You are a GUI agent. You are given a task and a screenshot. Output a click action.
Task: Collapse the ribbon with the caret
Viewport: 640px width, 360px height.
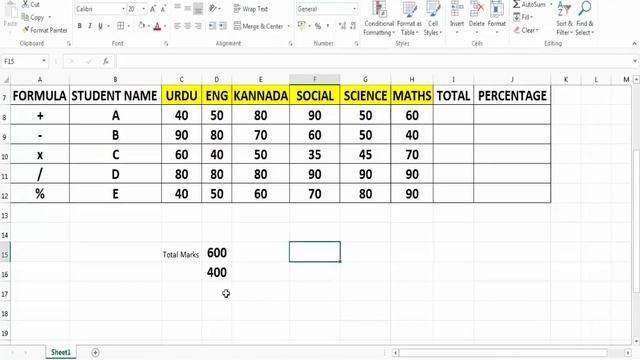tap(634, 43)
